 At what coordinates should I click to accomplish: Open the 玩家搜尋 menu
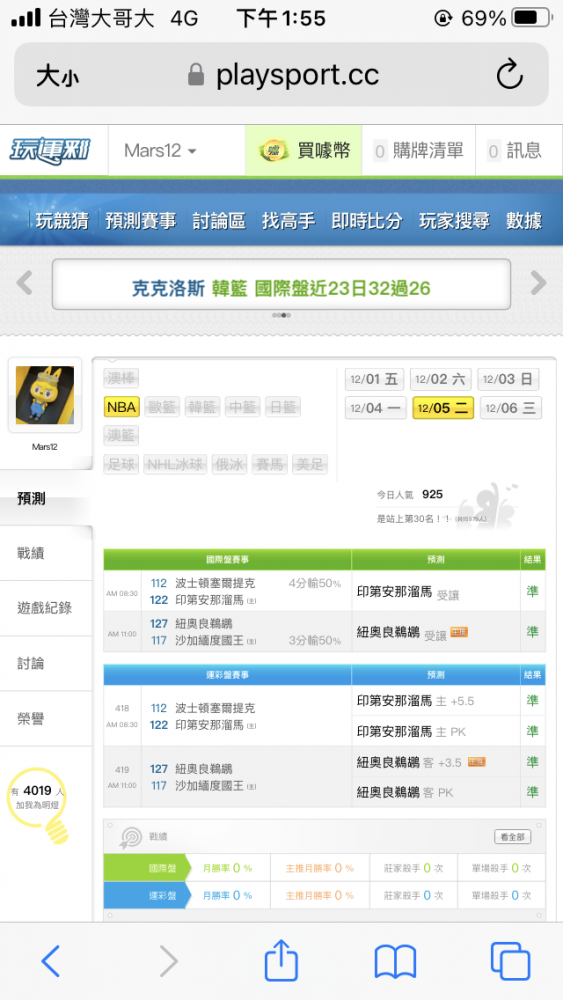454,221
